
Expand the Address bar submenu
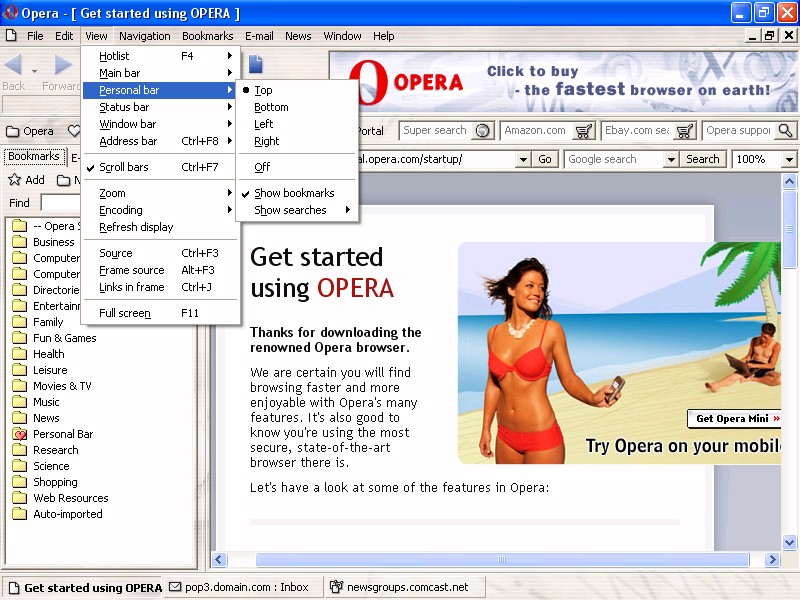(x=160, y=141)
